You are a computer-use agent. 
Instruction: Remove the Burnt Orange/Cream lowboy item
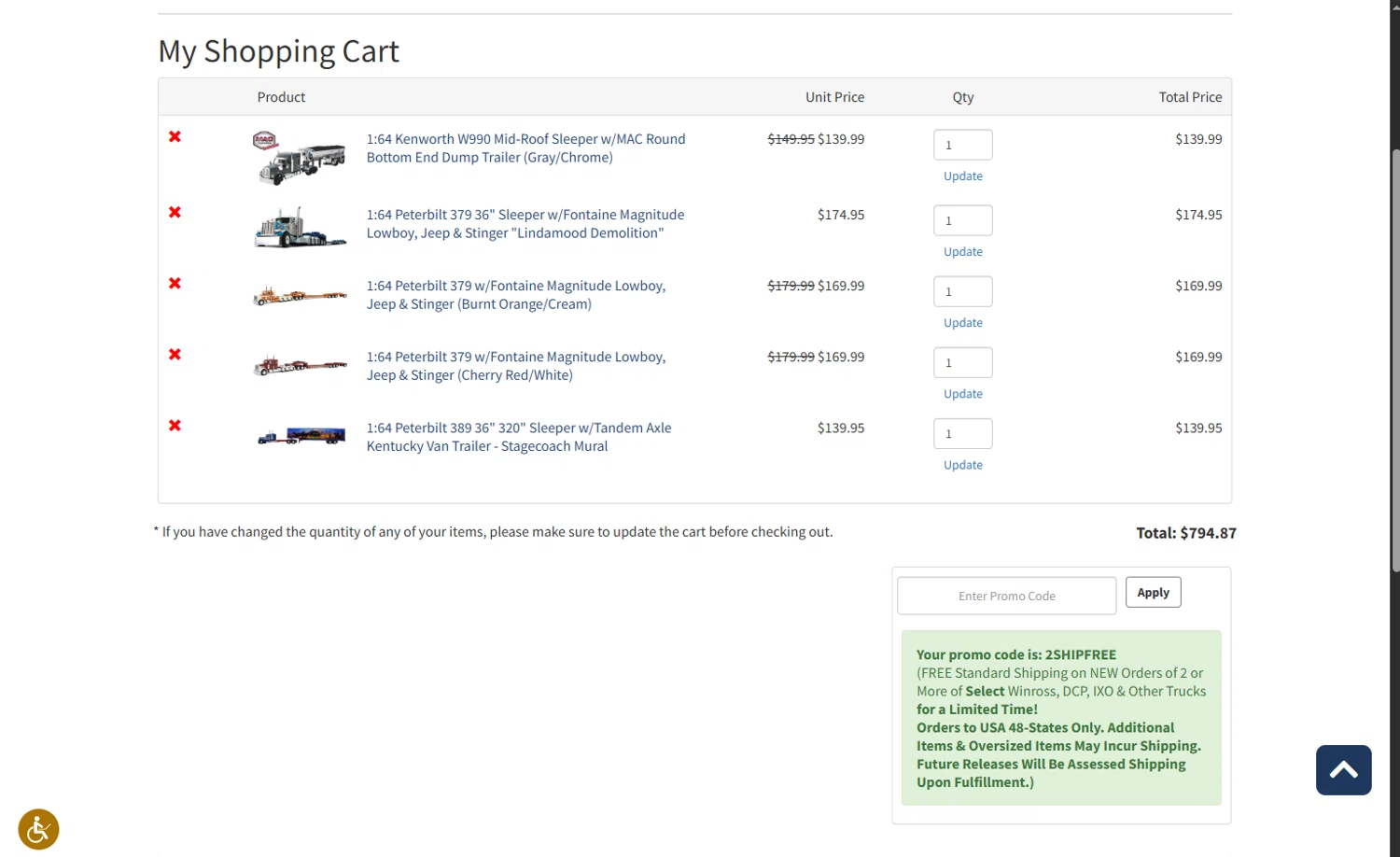point(175,283)
